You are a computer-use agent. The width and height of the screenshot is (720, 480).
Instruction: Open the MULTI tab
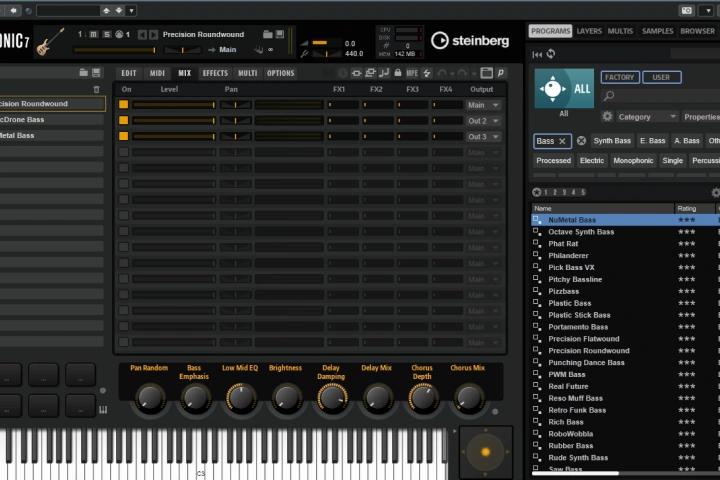coord(248,73)
